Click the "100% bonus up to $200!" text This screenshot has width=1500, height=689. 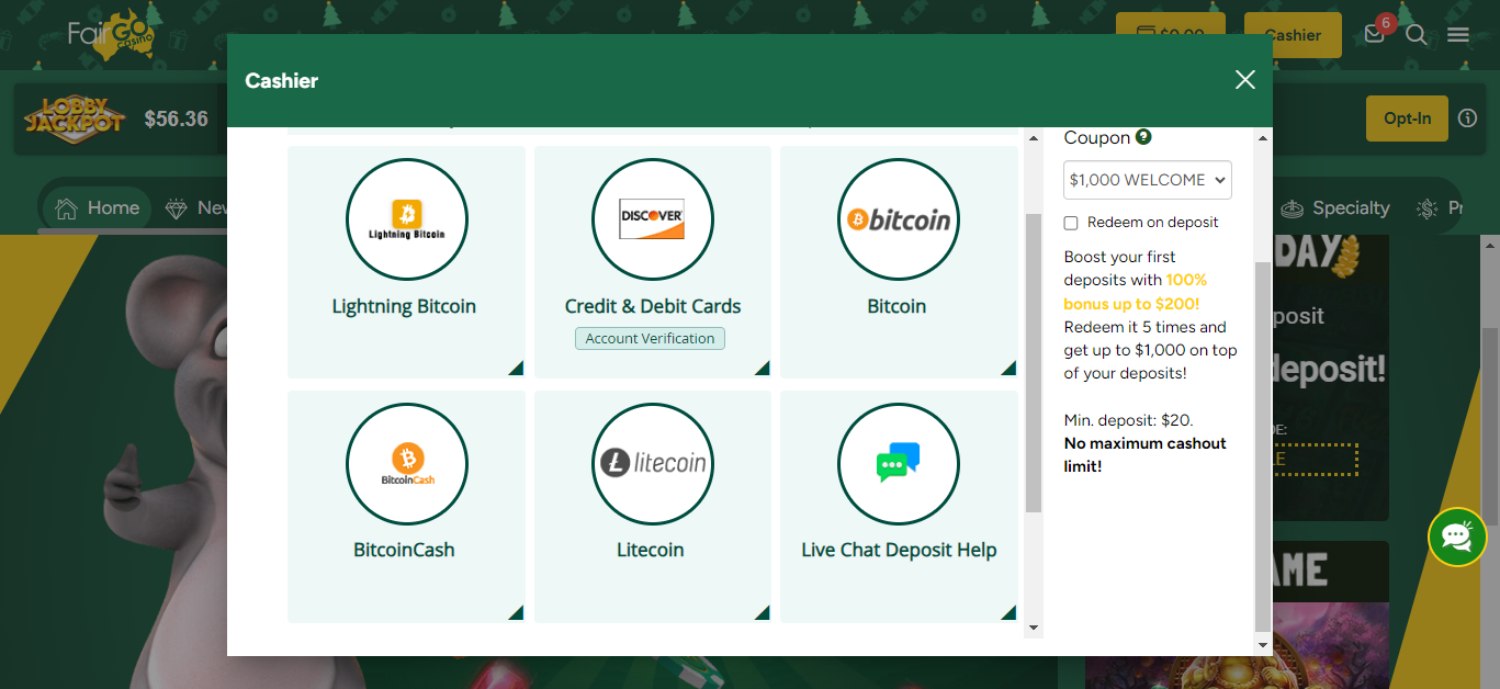(1136, 292)
